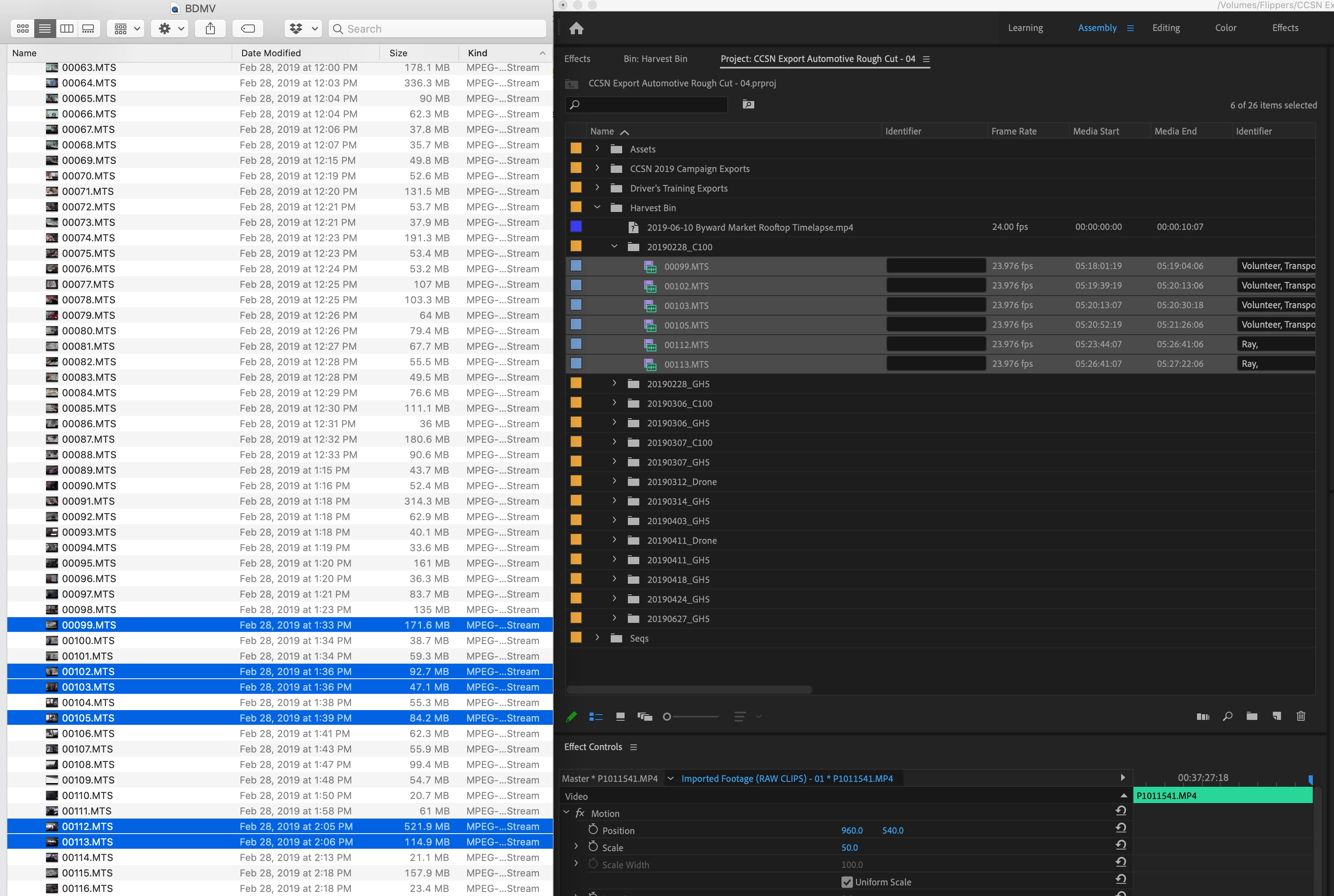Click the New Bin folder icon
Screen dimensions: 1334x896
pyautogui.click(x=1252, y=717)
